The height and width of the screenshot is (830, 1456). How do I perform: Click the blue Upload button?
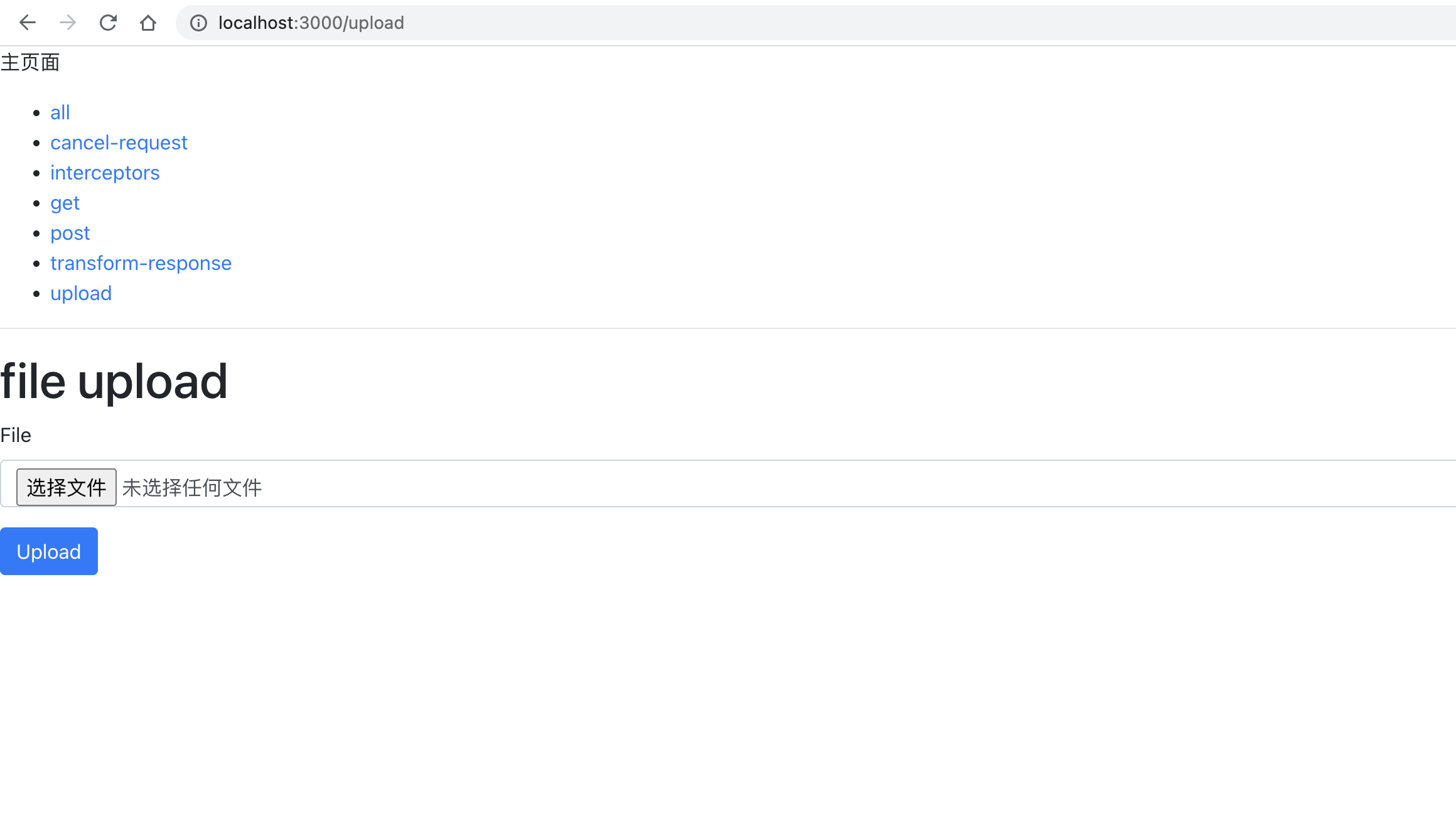(49, 551)
